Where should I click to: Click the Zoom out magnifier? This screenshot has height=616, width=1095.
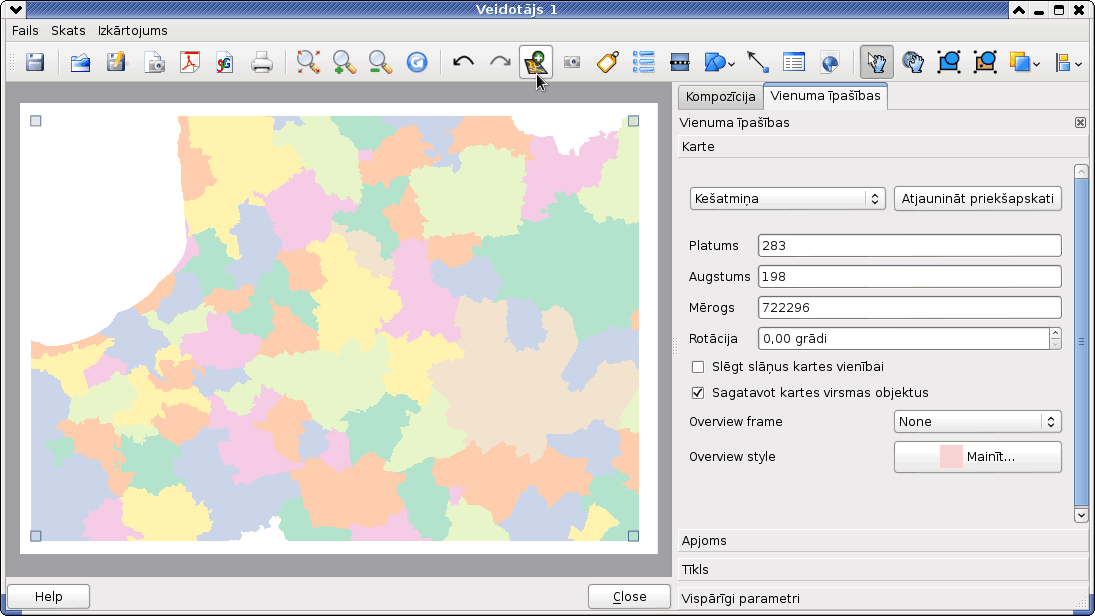tap(381, 62)
